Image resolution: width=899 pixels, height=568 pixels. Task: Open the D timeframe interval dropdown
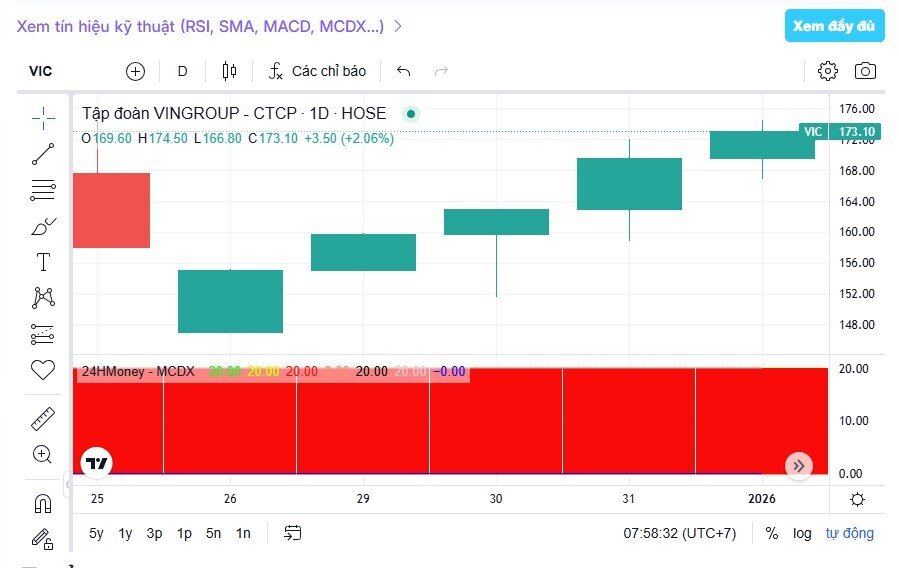[x=182, y=71]
